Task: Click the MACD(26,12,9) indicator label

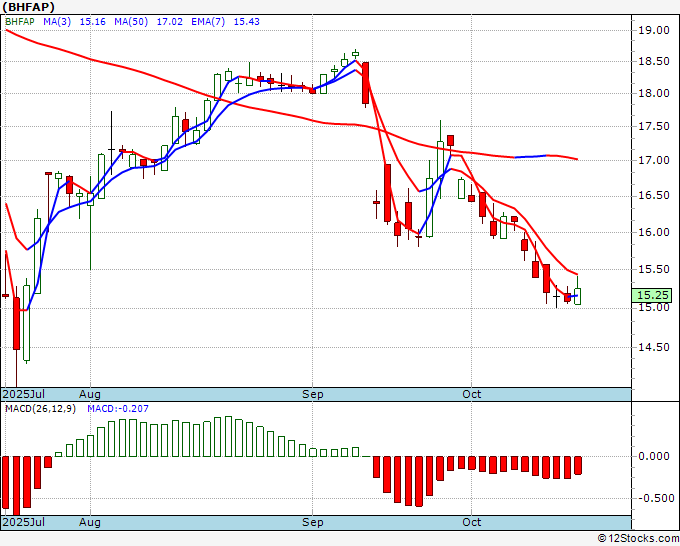Action: (x=40, y=409)
